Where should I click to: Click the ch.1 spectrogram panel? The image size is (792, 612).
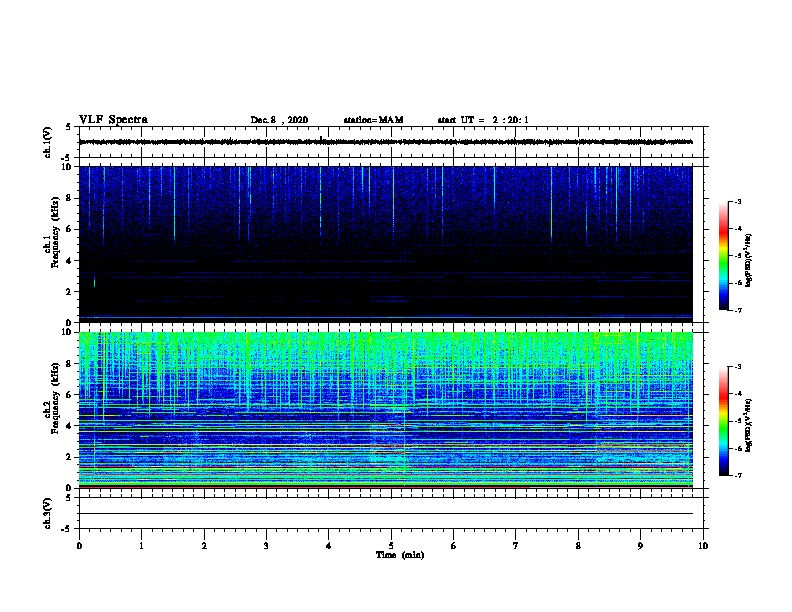pyautogui.click(x=385, y=244)
